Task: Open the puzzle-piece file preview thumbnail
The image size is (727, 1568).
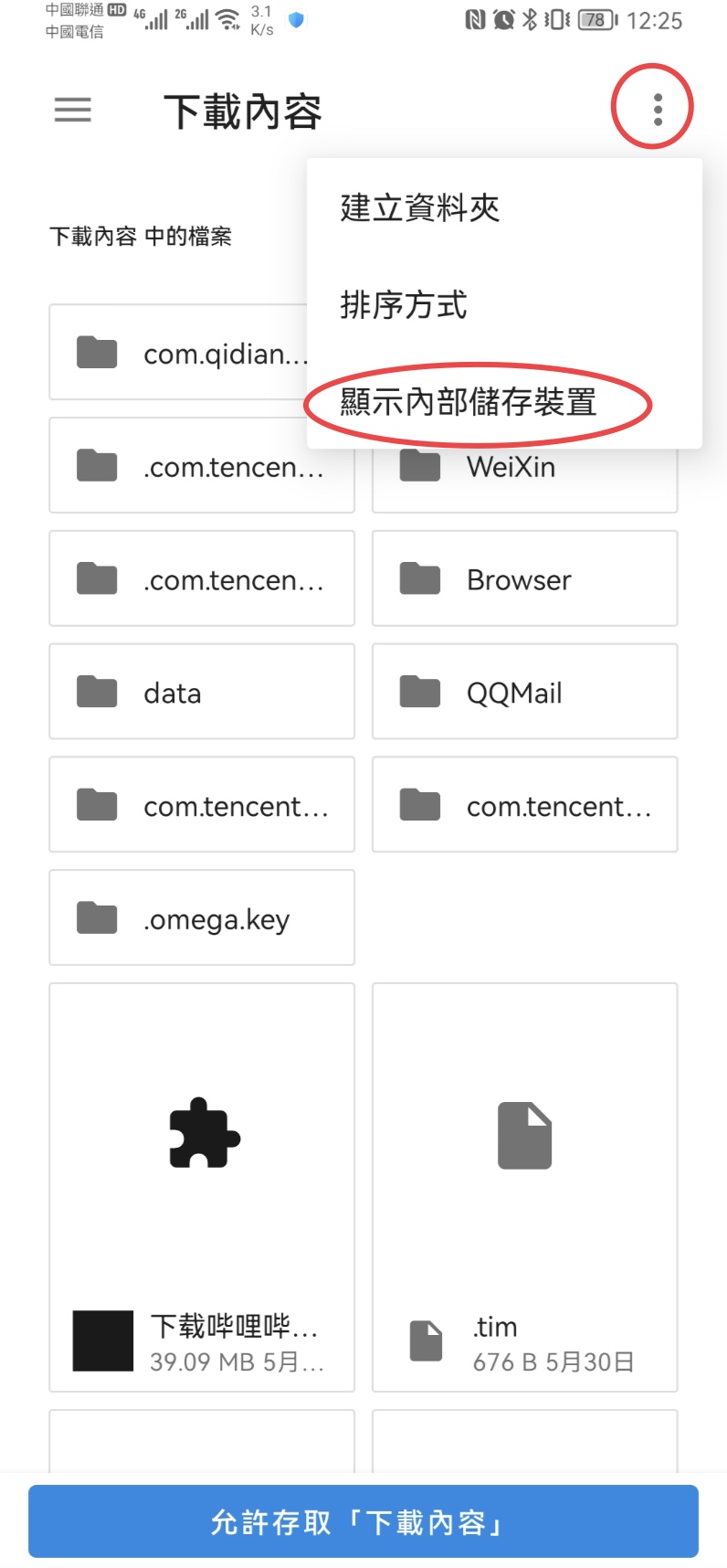Action: coord(205,1132)
